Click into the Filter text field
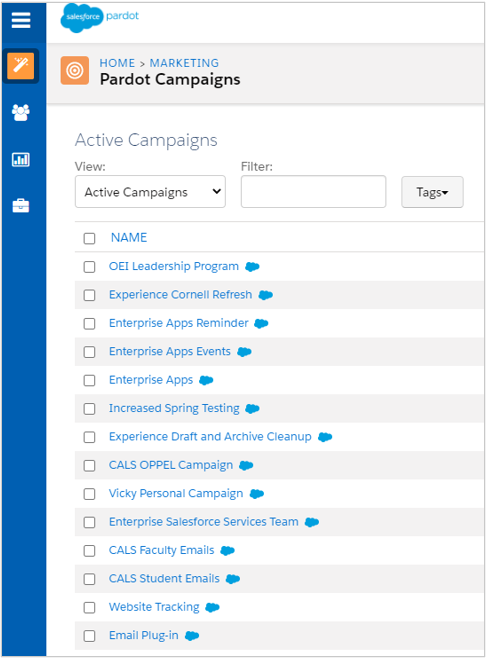The height and width of the screenshot is (660, 491). 313,192
